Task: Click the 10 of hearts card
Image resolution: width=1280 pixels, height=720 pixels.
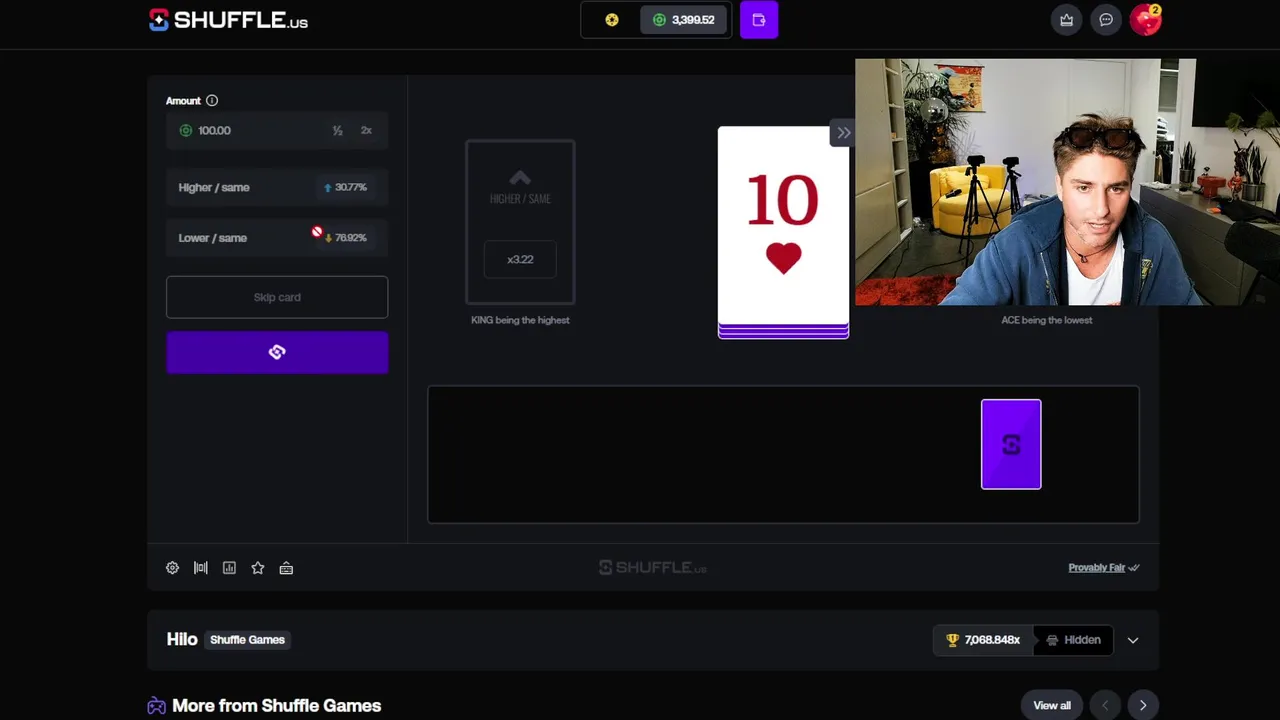Action: 783,227
